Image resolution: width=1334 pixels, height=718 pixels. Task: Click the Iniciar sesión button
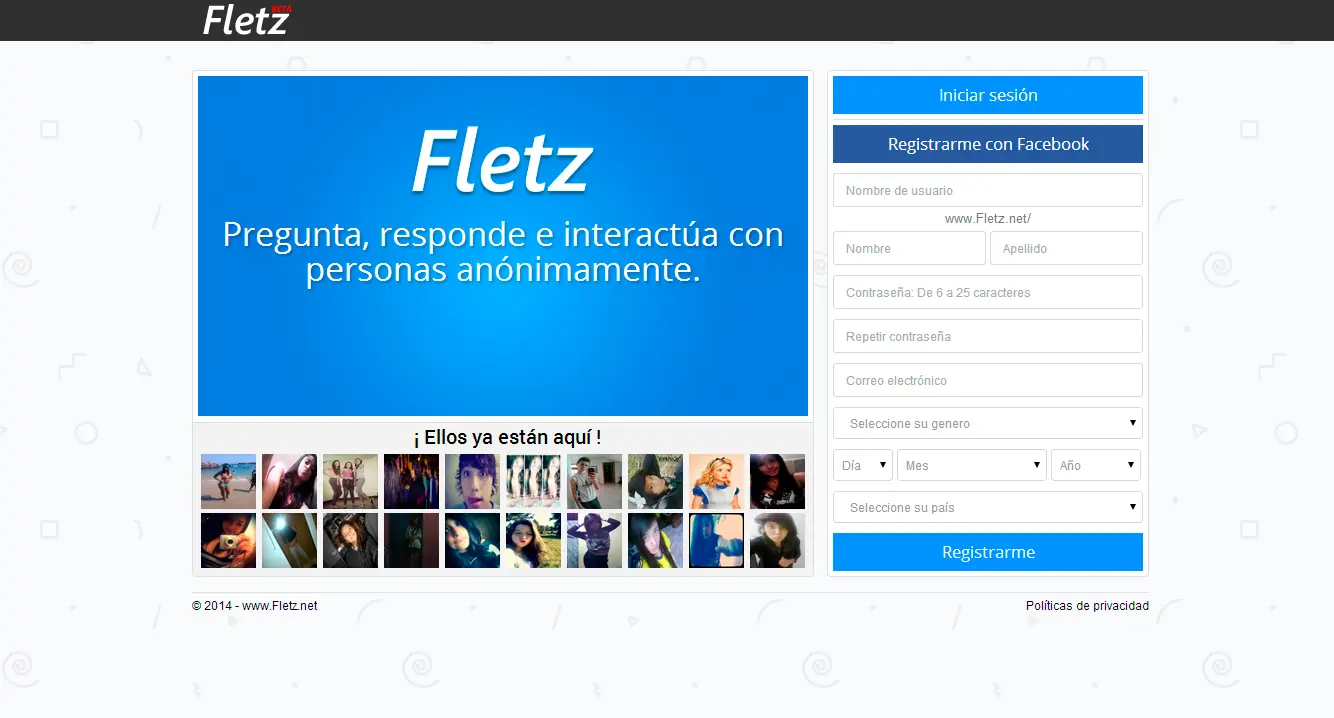988,95
